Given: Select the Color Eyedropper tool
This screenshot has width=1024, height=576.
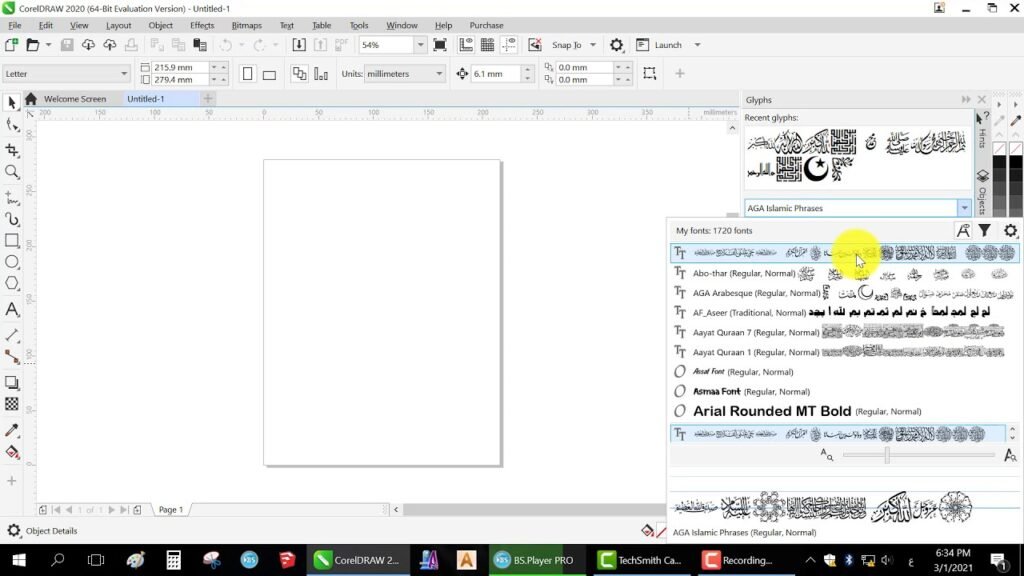Looking at the screenshot, I should coord(12,430).
